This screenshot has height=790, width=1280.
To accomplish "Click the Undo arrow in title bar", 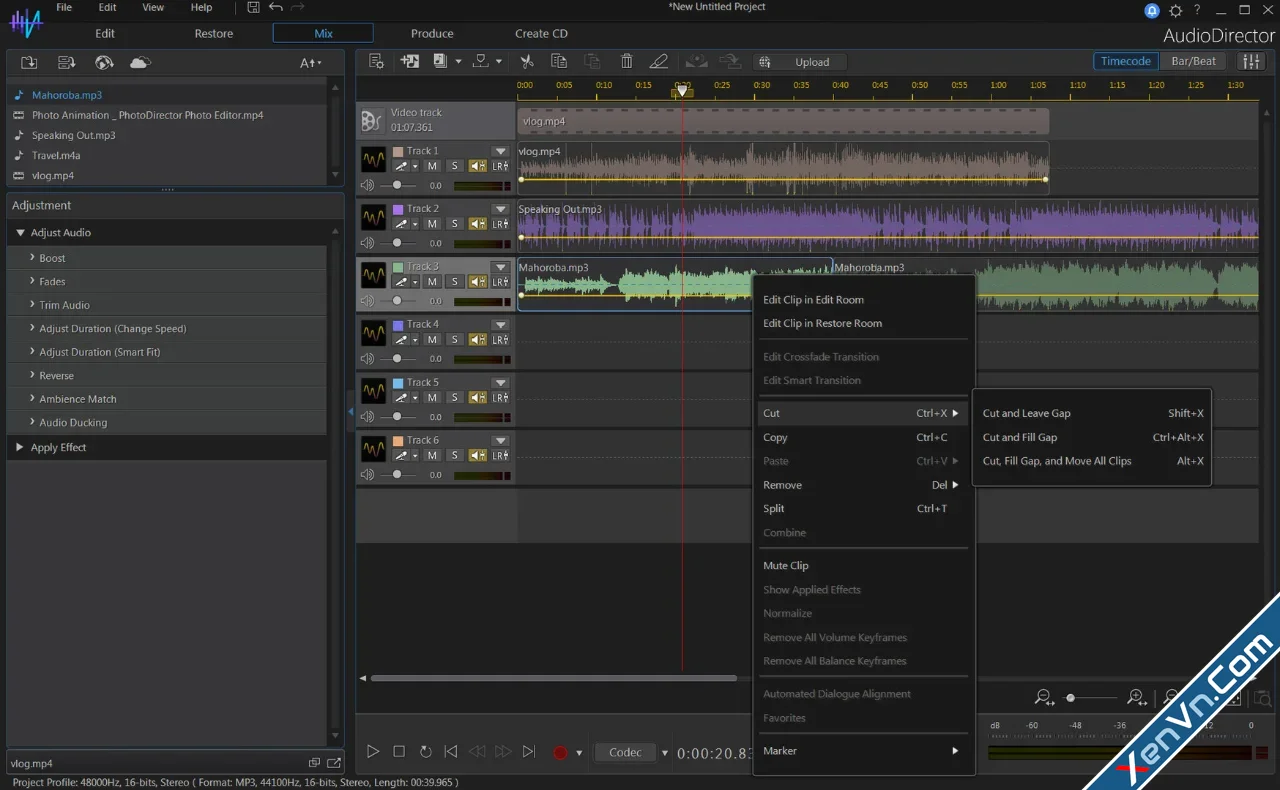I will [x=275, y=7].
